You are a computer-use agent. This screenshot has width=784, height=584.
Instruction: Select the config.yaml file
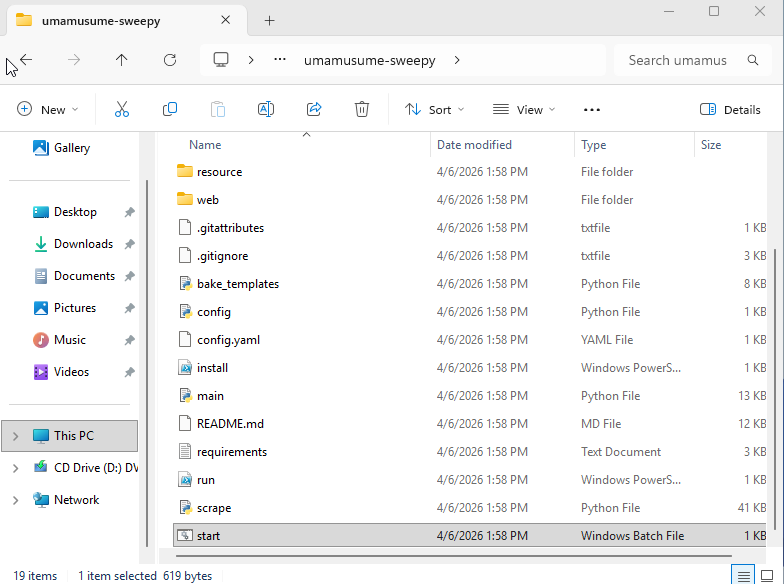[470, 340]
